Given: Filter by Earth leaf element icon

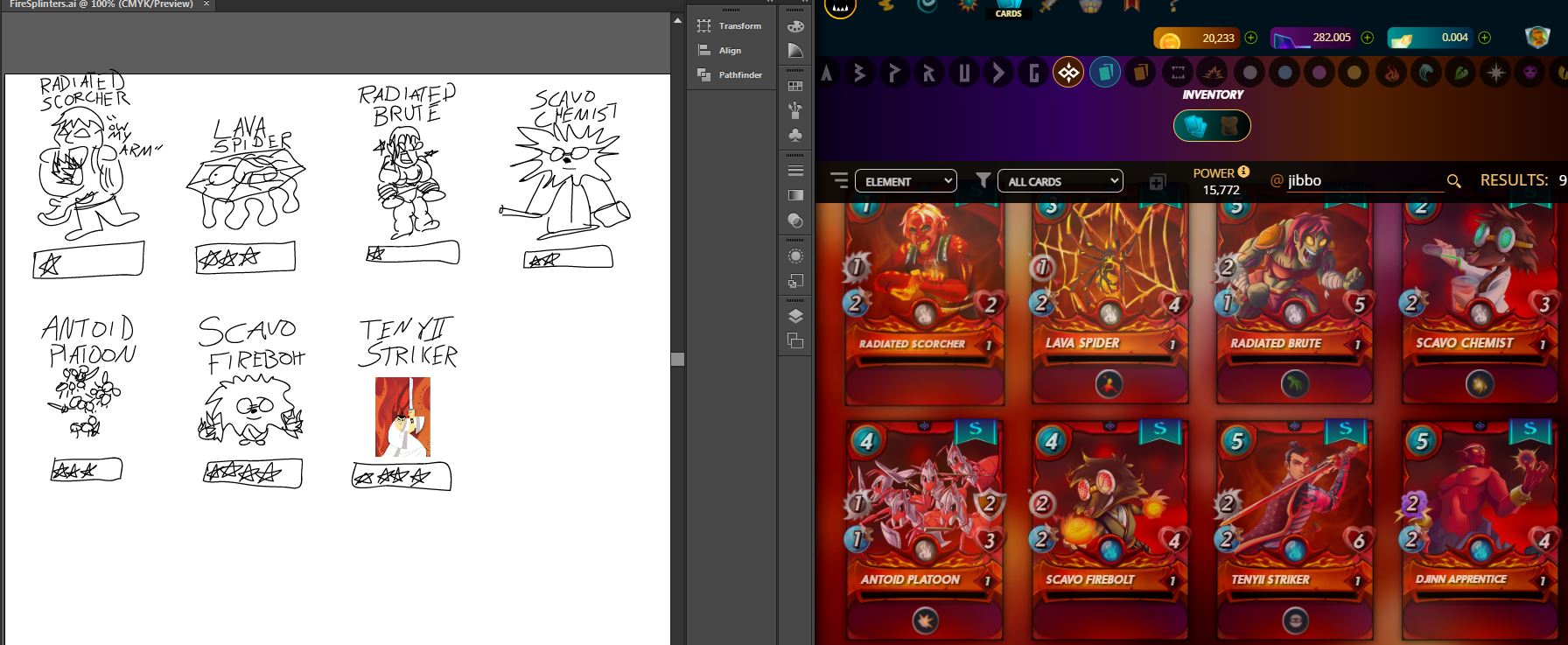Looking at the screenshot, I should (x=1461, y=73).
